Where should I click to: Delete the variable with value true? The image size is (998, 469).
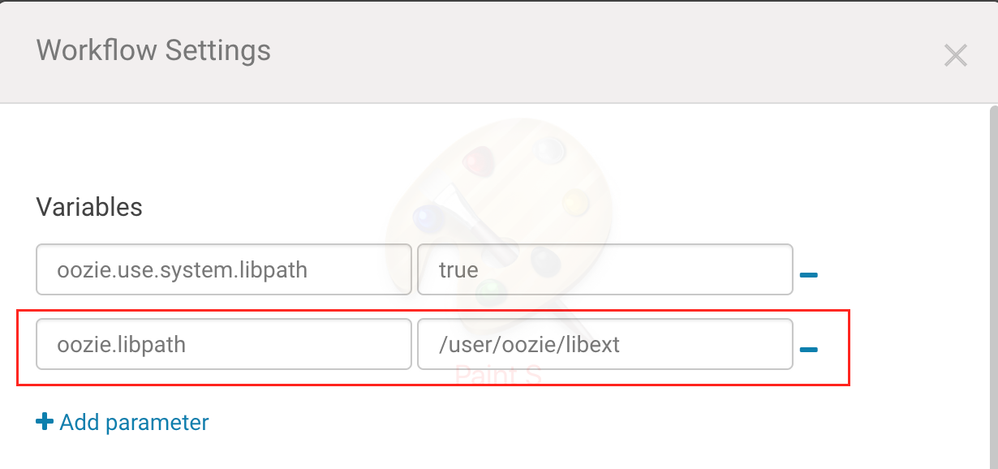click(x=809, y=273)
